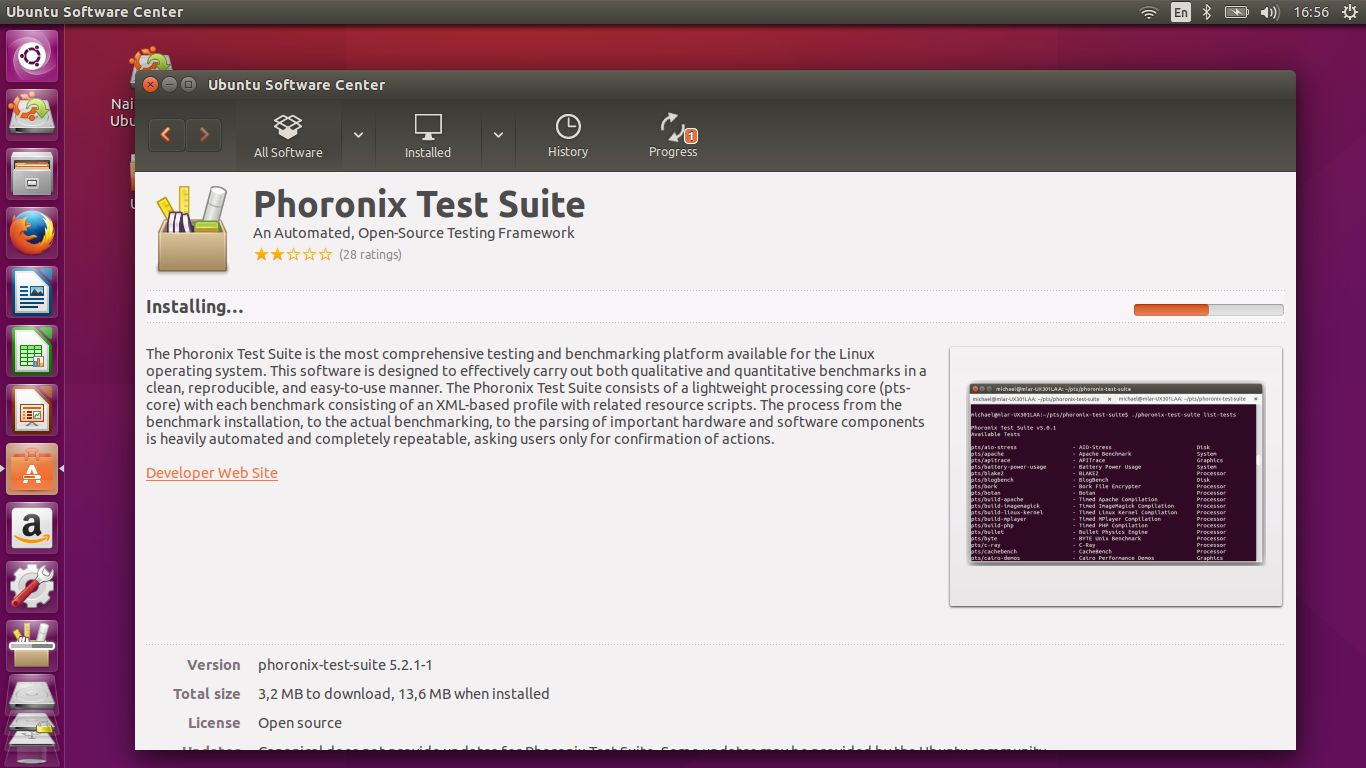
Task: Open the sound volume indicator
Action: pyautogui.click(x=1270, y=12)
